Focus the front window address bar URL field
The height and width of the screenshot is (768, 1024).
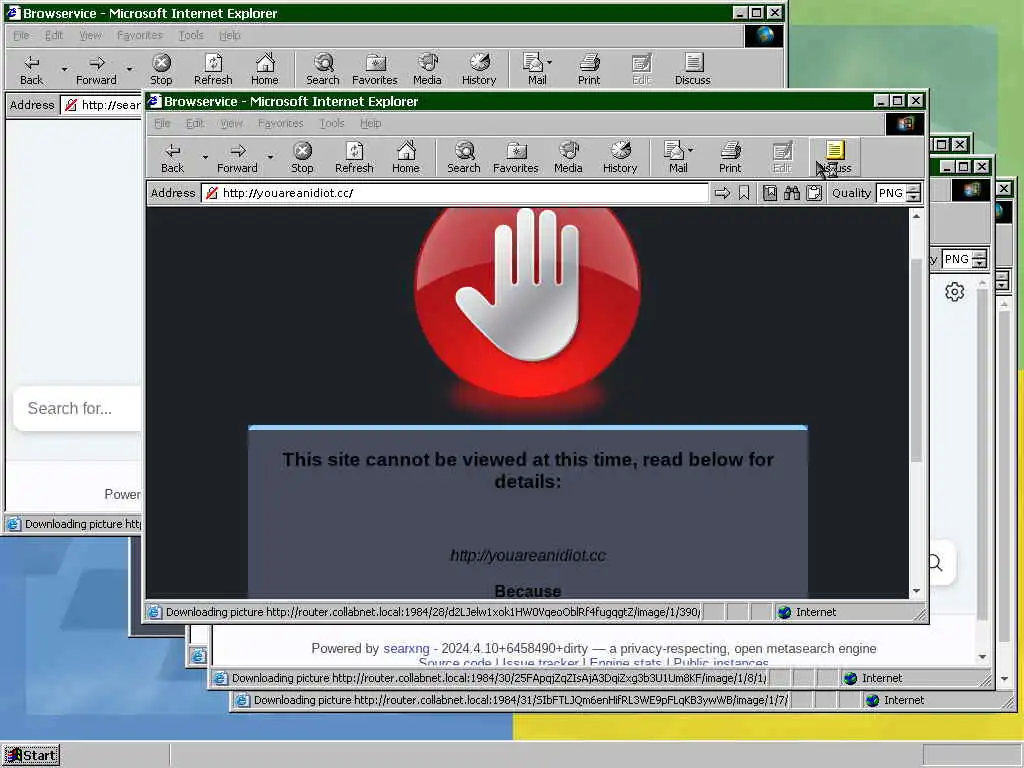(x=455, y=193)
